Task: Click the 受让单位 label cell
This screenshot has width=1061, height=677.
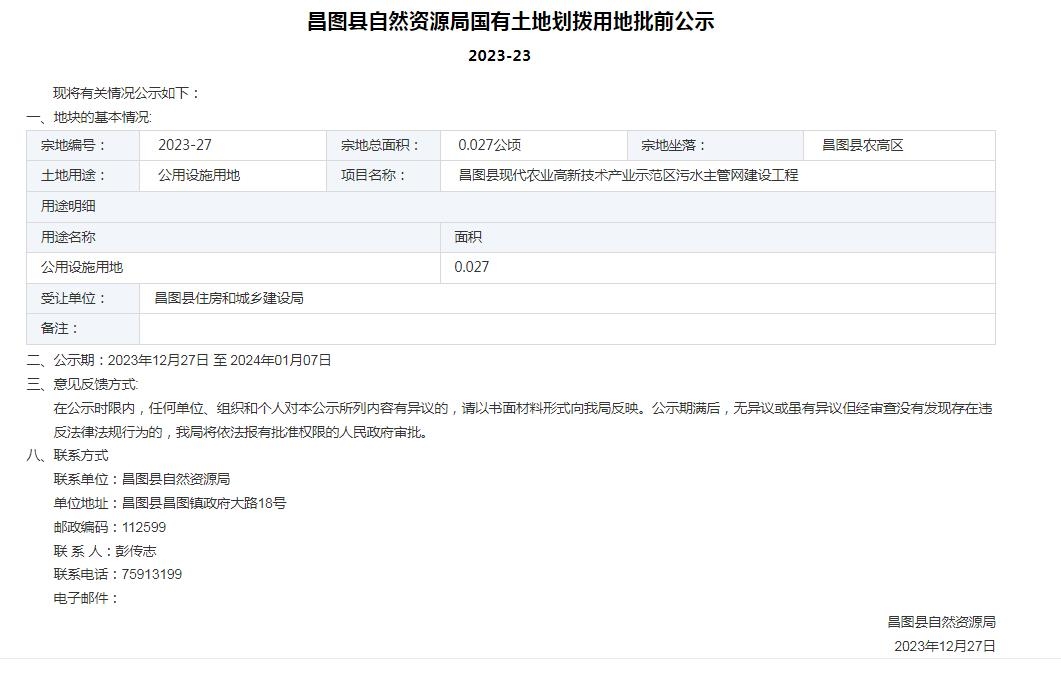Action: (x=83, y=298)
